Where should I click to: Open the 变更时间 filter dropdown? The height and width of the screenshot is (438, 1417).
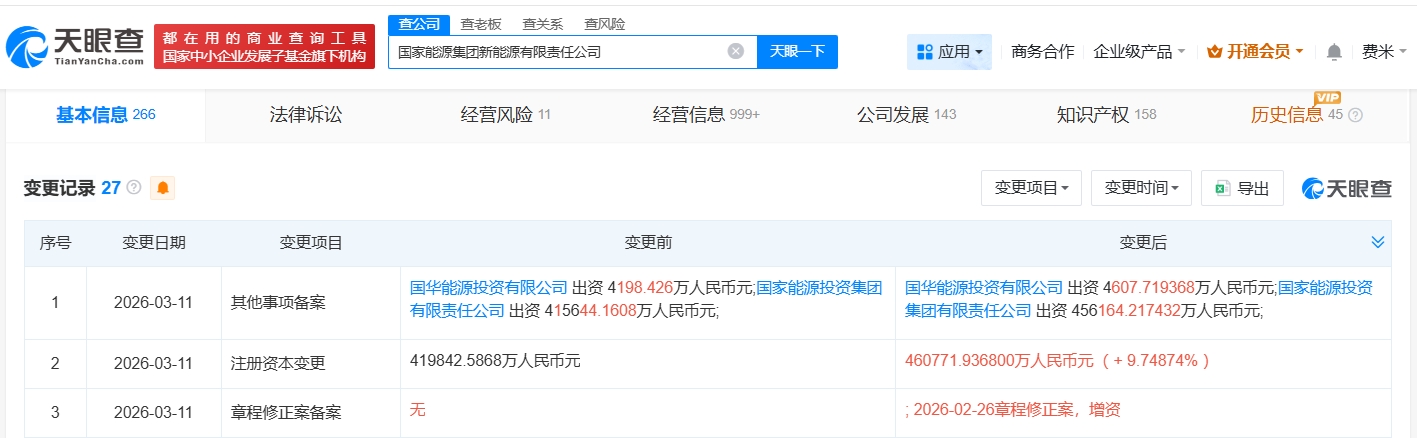[x=1141, y=188]
